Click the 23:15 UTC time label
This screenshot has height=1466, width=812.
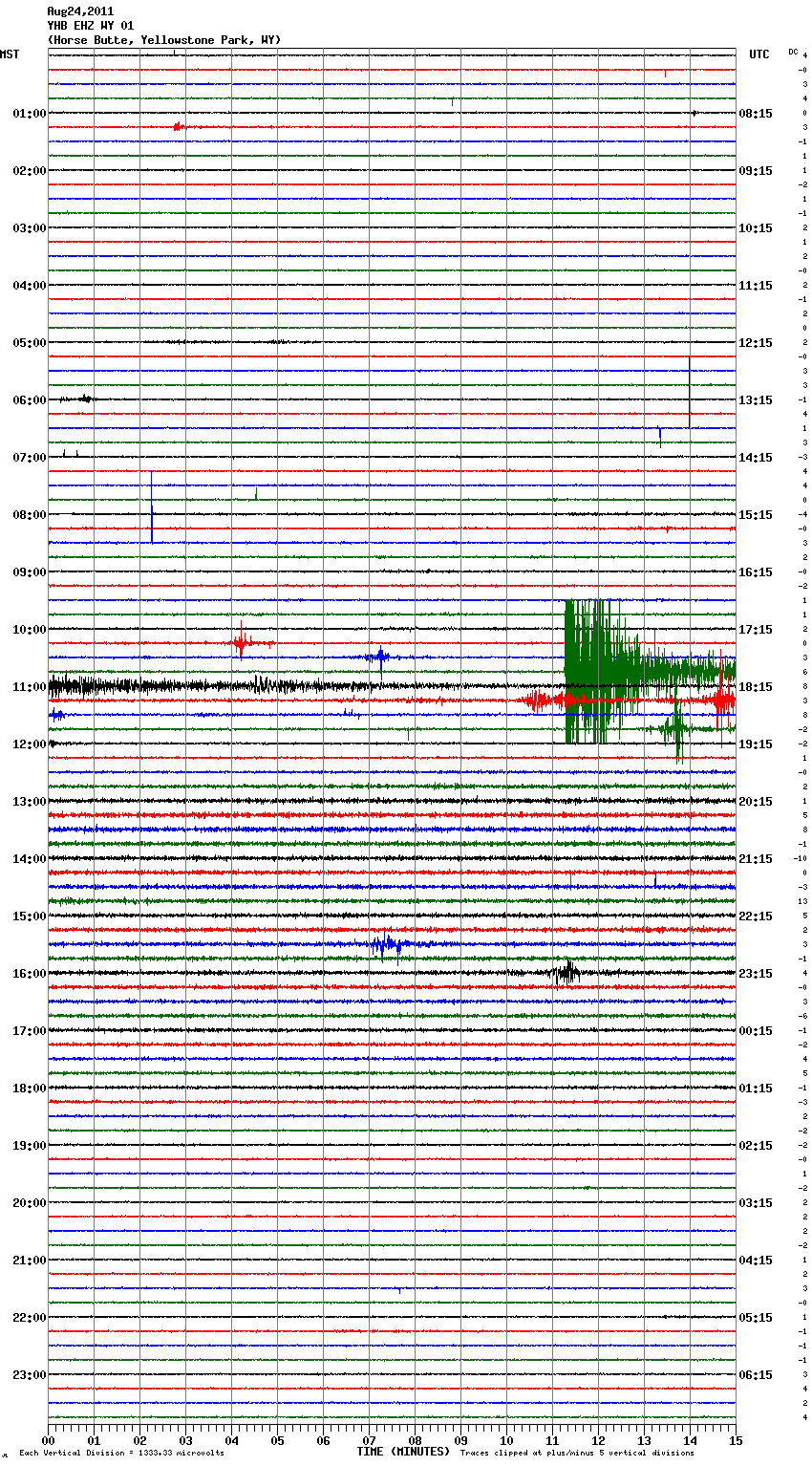756,974
